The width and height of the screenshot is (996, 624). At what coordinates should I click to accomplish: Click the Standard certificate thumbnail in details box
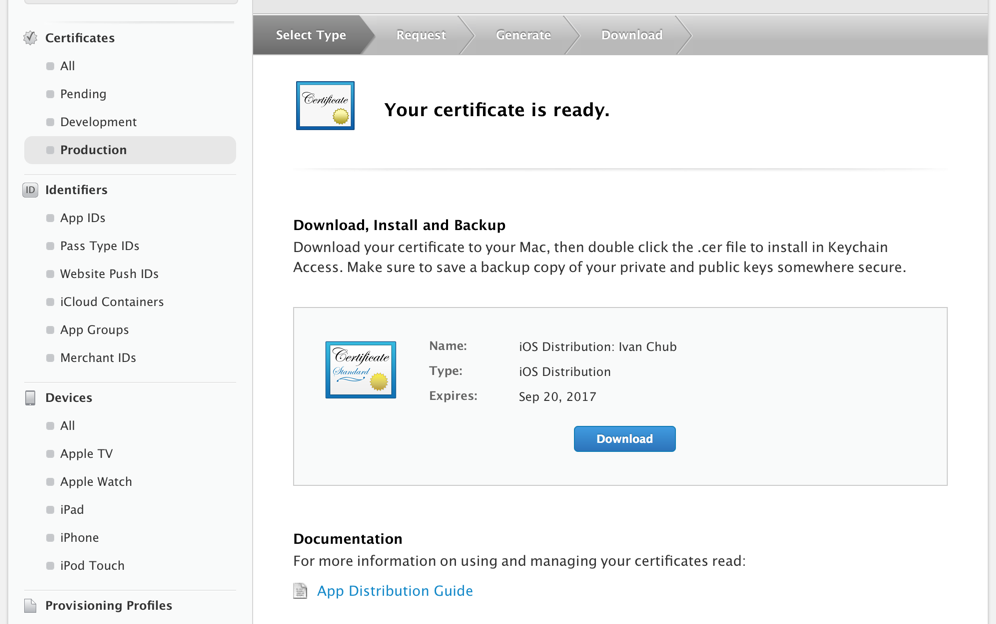[360, 369]
